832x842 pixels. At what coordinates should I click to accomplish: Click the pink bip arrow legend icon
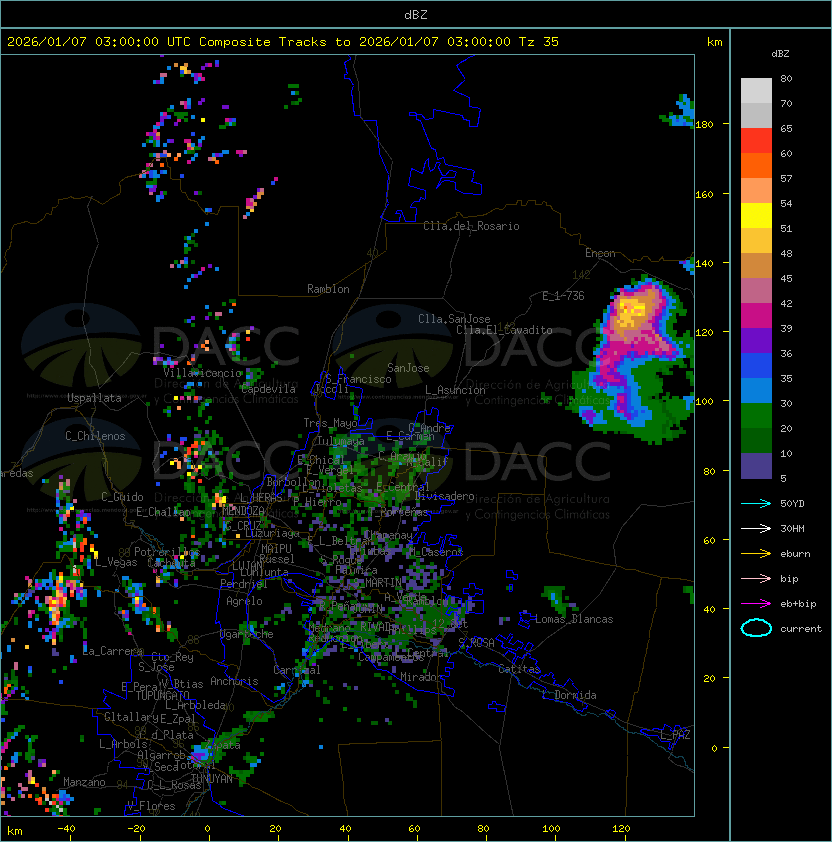(x=756, y=578)
